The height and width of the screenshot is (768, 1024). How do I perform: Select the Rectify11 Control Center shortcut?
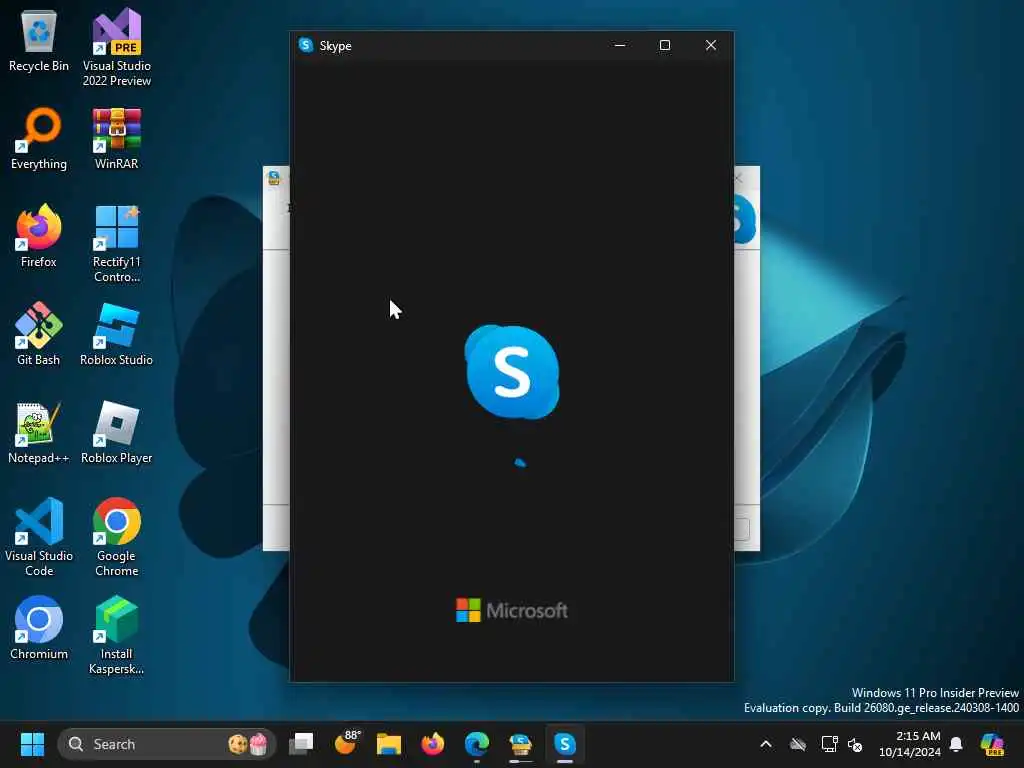(x=116, y=244)
